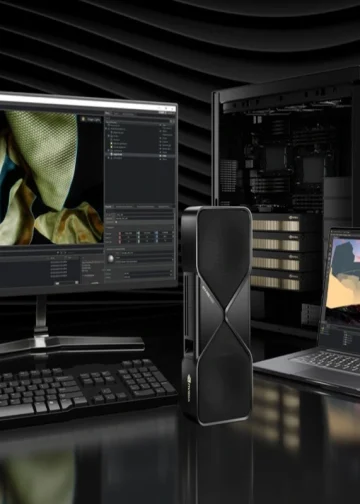Toggle visibility eye of the highlighted stage row
Image resolution: width=360 pixels, height=504 pixels.
tap(160, 156)
